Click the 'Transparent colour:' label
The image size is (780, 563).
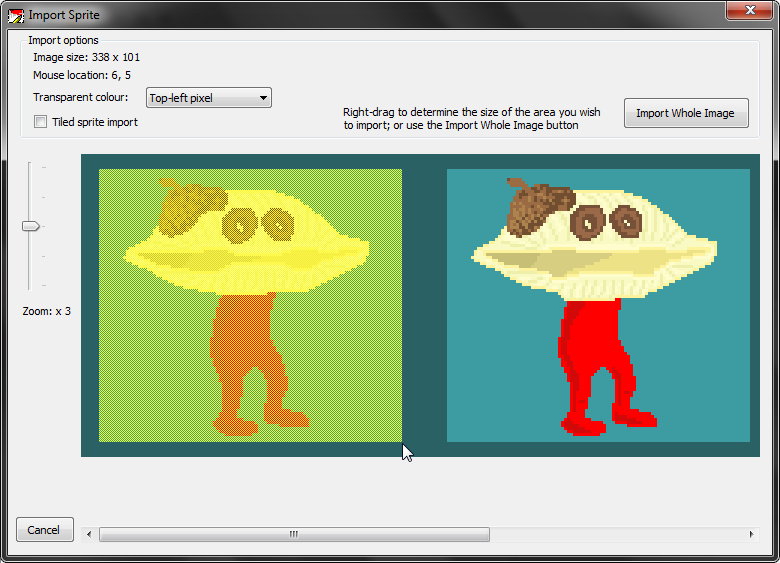(x=81, y=97)
